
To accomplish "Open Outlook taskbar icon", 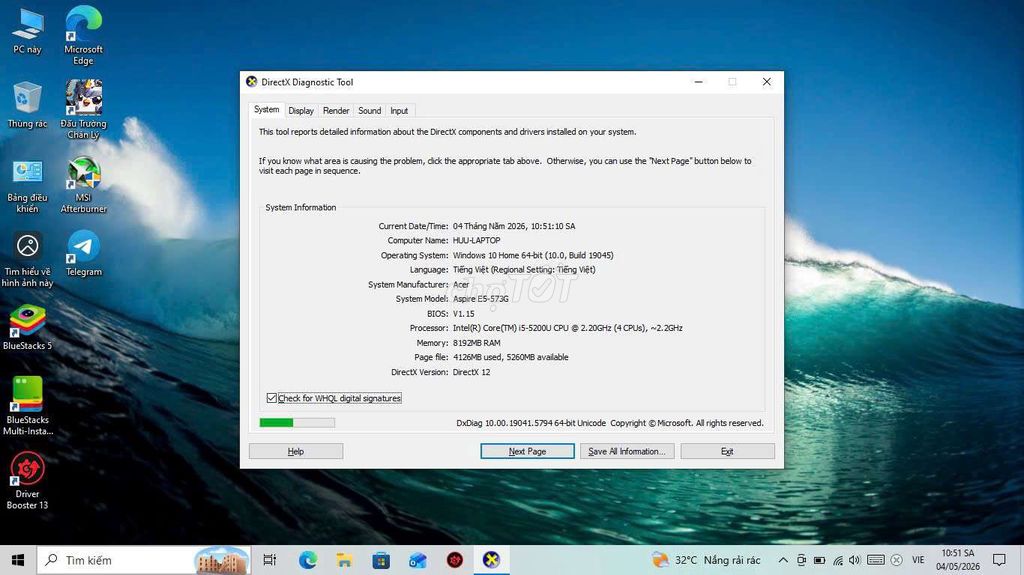I will (x=417, y=560).
